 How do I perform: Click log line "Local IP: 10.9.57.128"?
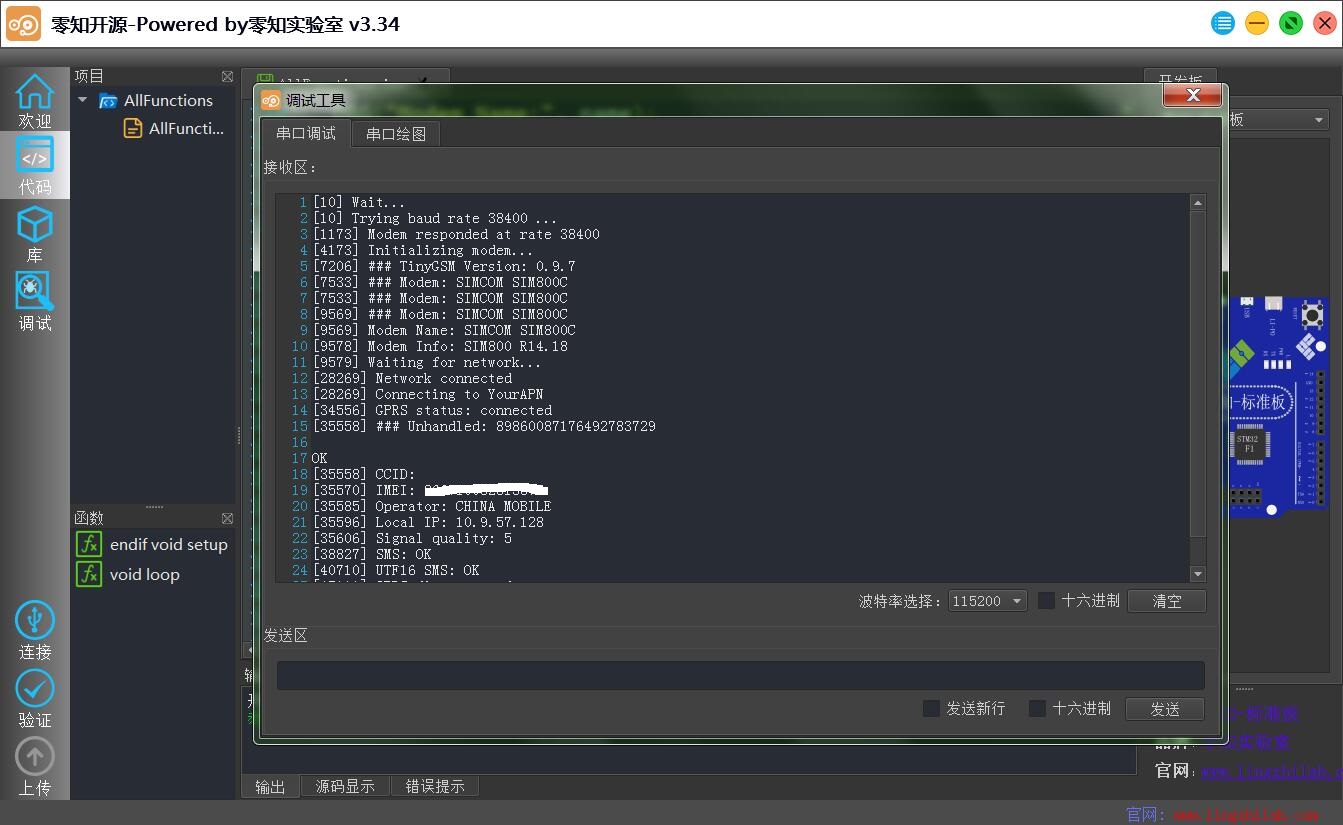click(428, 522)
